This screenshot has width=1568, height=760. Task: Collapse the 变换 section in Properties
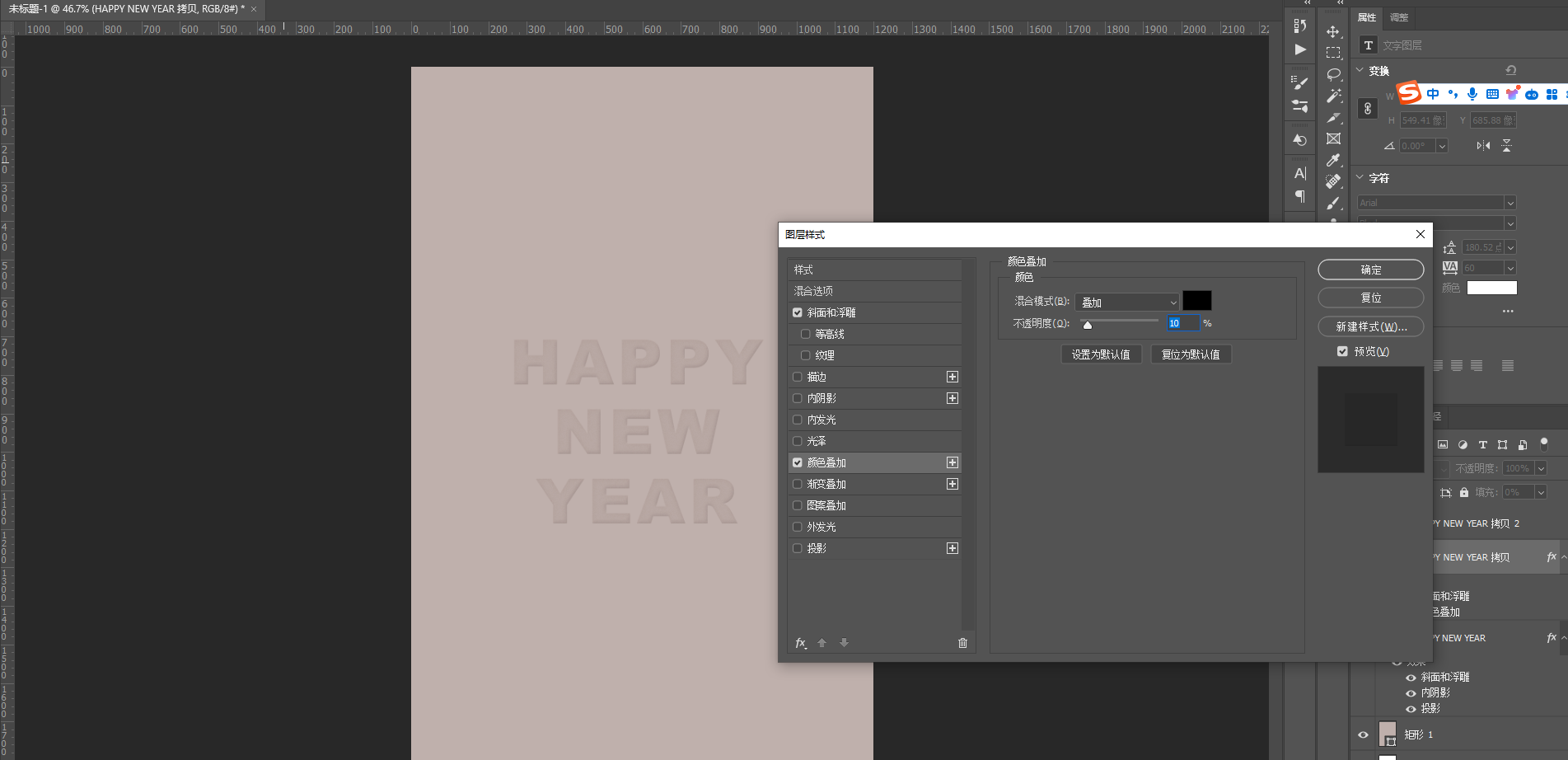(x=1360, y=71)
